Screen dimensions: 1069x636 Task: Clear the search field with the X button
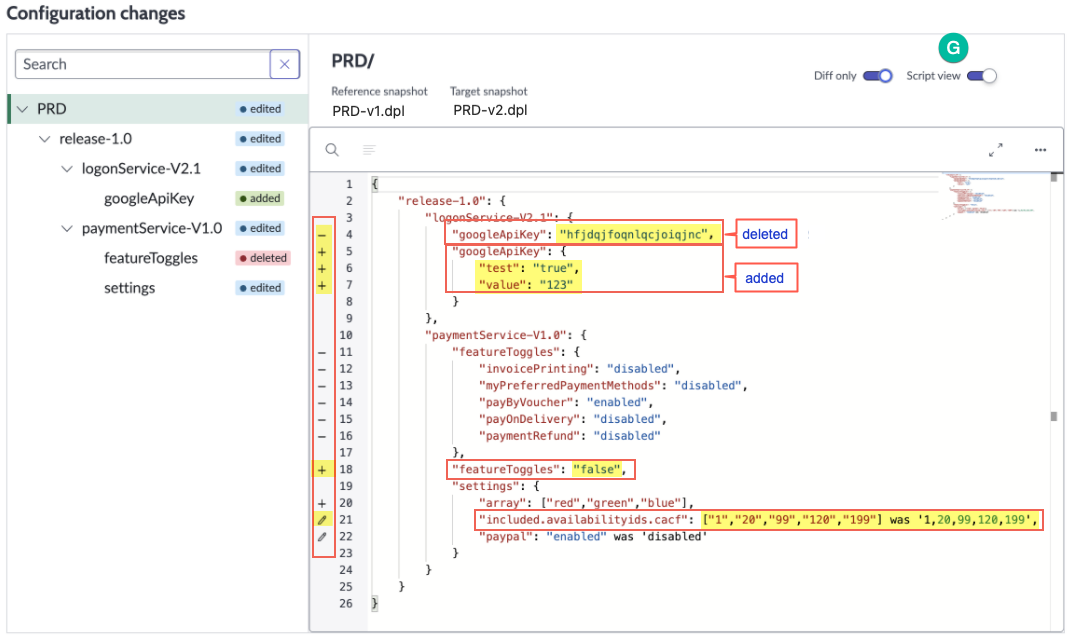[x=284, y=64]
